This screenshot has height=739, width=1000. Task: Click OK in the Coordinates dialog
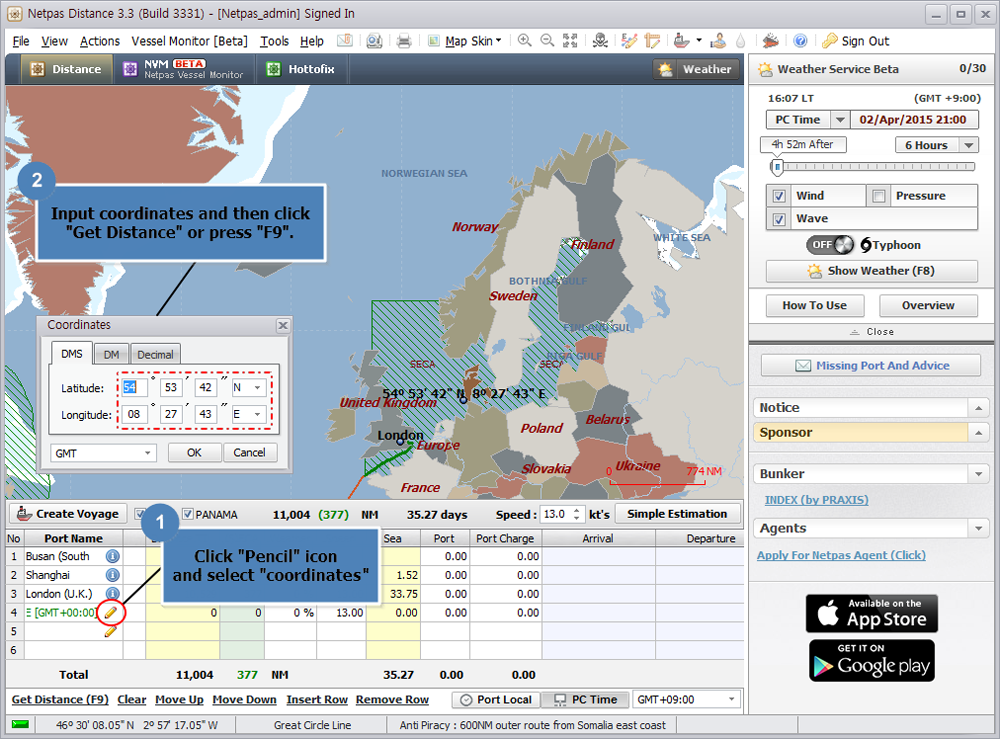[x=195, y=453]
